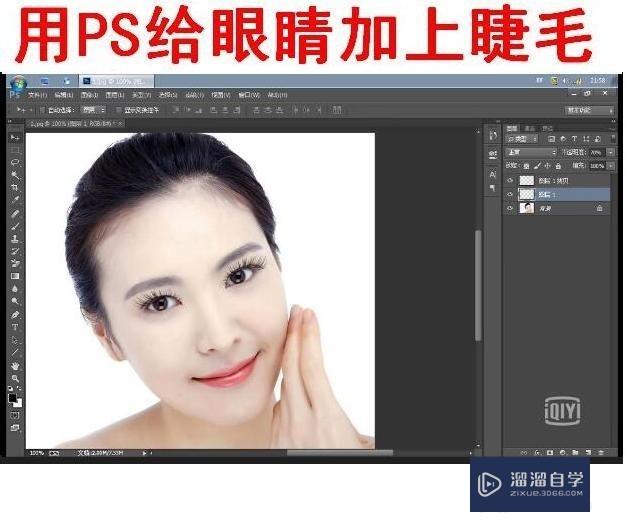
Task: Select the Eyedropper tool
Action: (x=15, y=200)
